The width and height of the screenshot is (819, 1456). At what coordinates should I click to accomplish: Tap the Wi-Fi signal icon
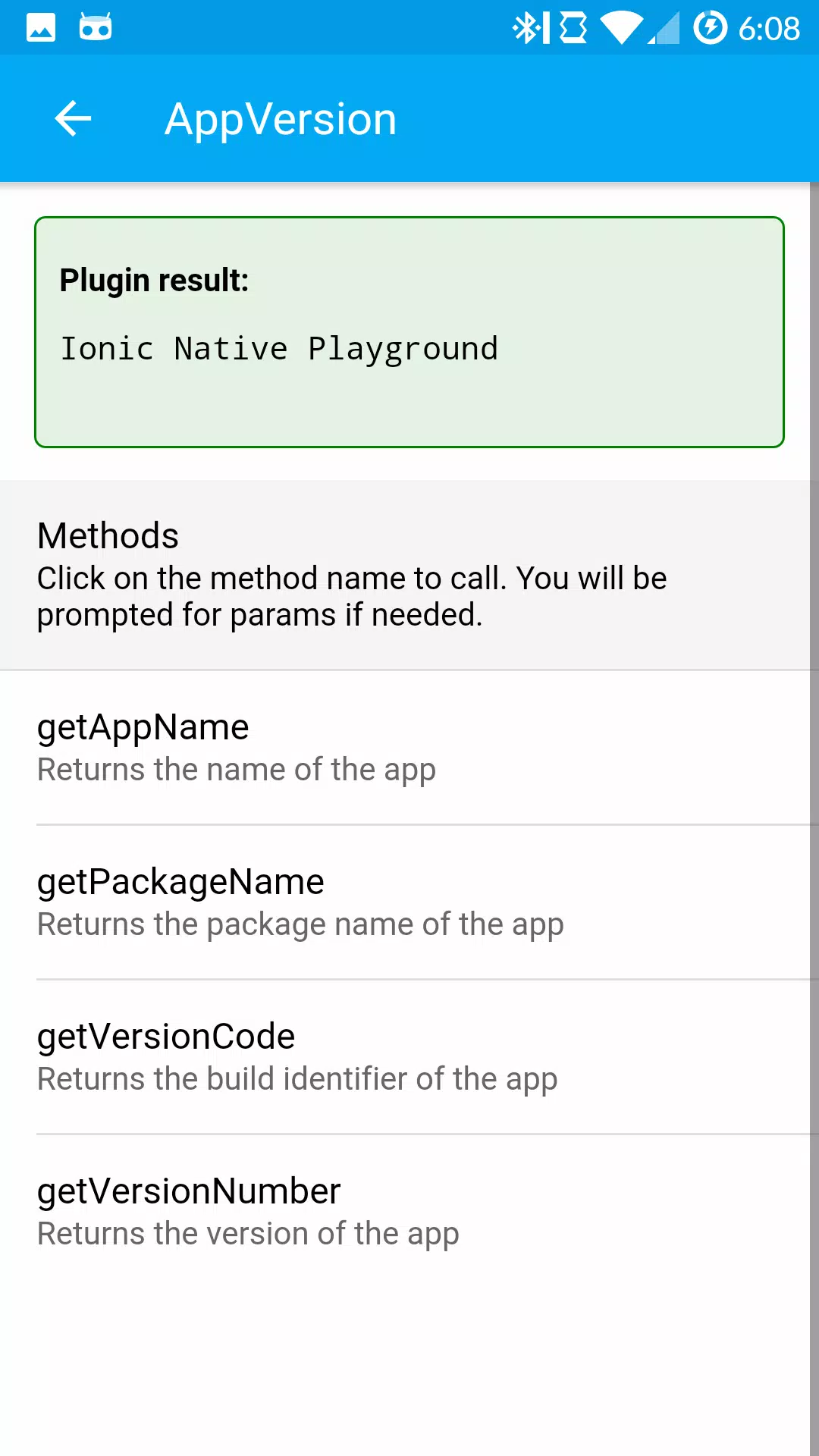(x=621, y=28)
